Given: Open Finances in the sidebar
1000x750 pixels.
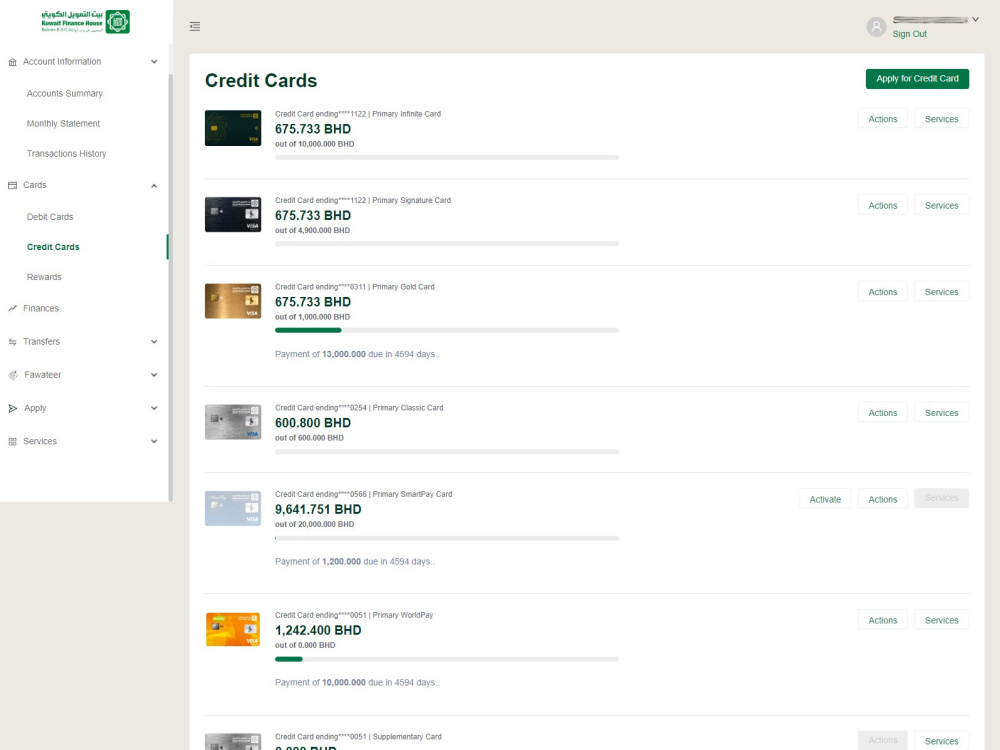Looking at the screenshot, I should tap(41, 308).
